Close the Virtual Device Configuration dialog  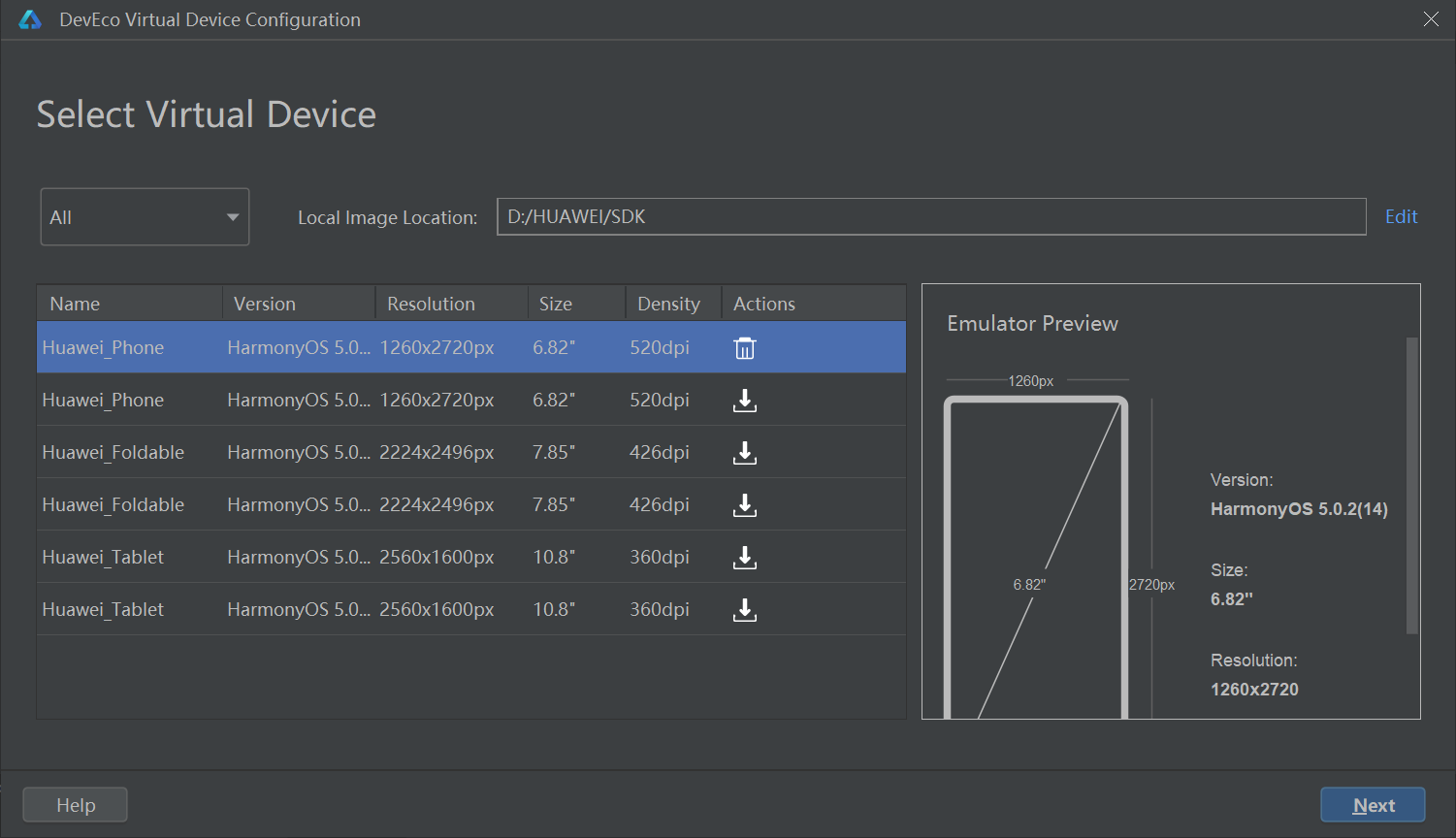(x=1431, y=19)
